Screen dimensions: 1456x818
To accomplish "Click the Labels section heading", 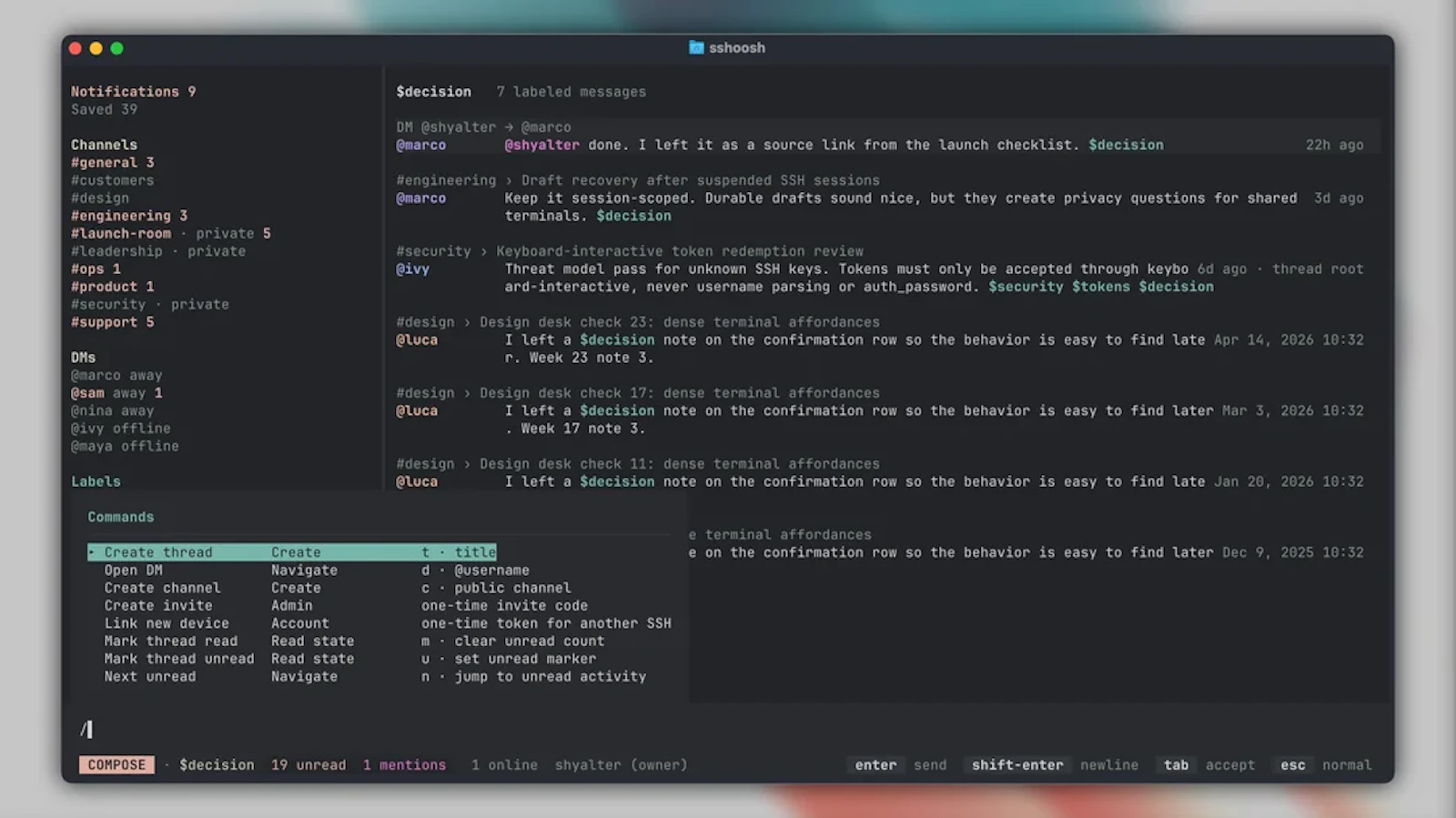I will click(96, 482).
